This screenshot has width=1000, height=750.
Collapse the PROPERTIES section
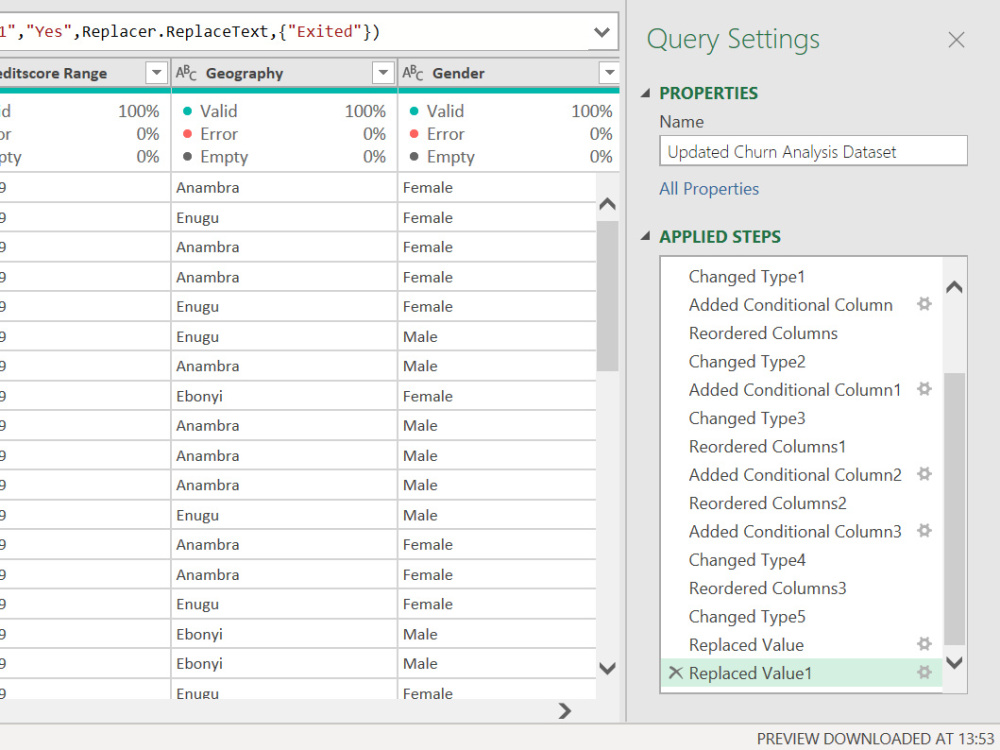pyautogui.click(x=645, y=93)
